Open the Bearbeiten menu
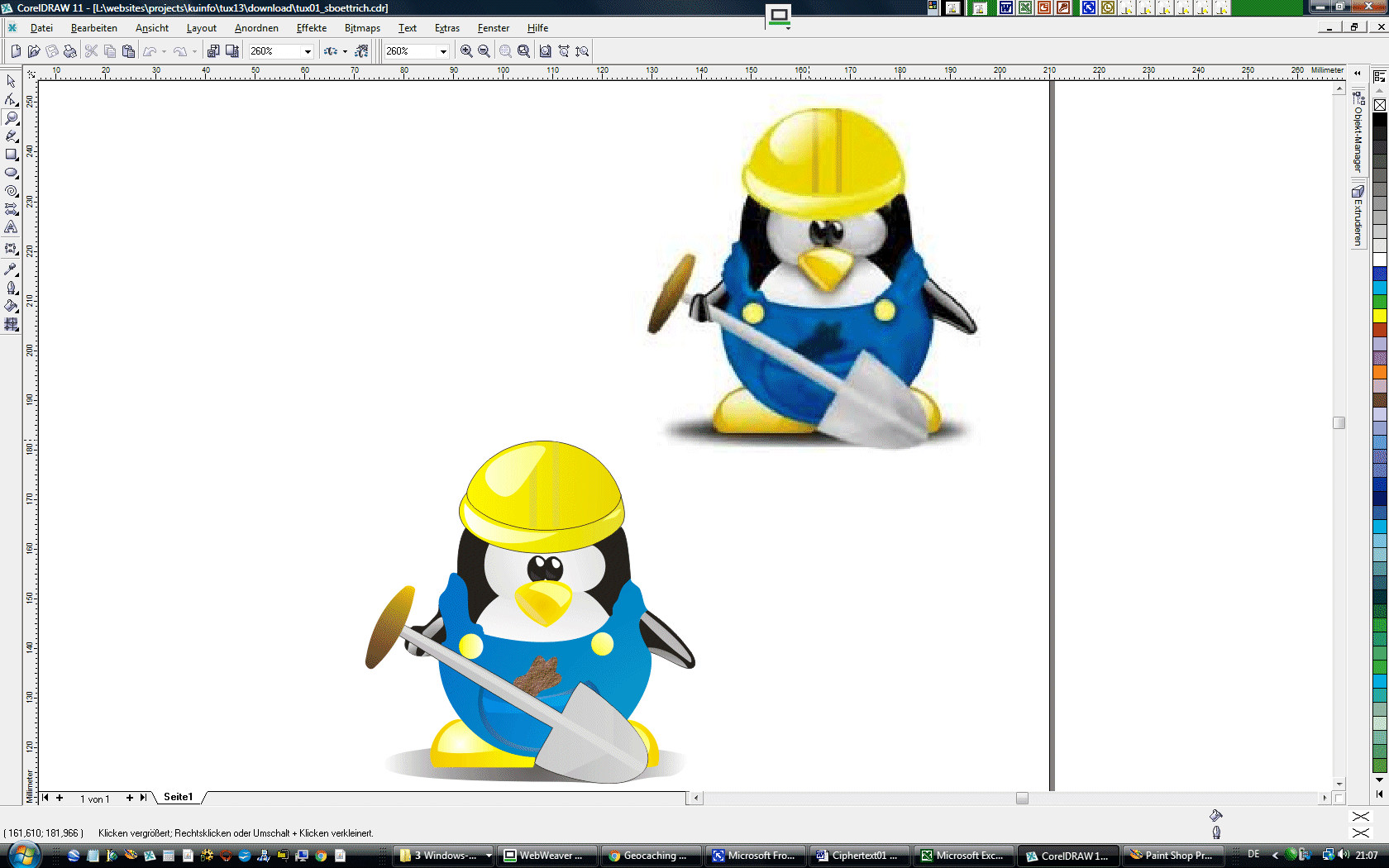Viewport: 1389px width, 868px height. click(x=94, y=28)
